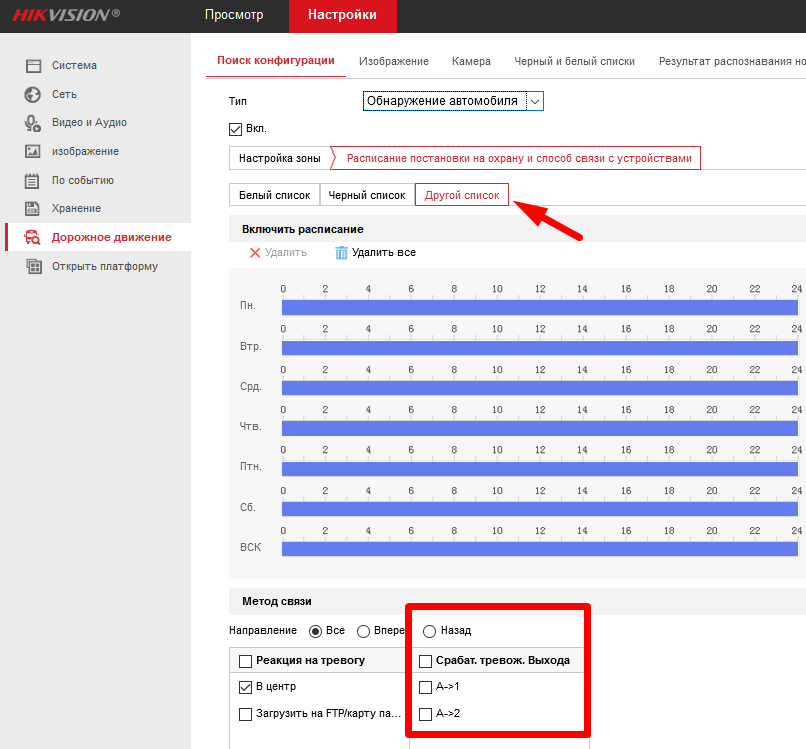Click the trash bin Удалить все icon

[341, 252]
